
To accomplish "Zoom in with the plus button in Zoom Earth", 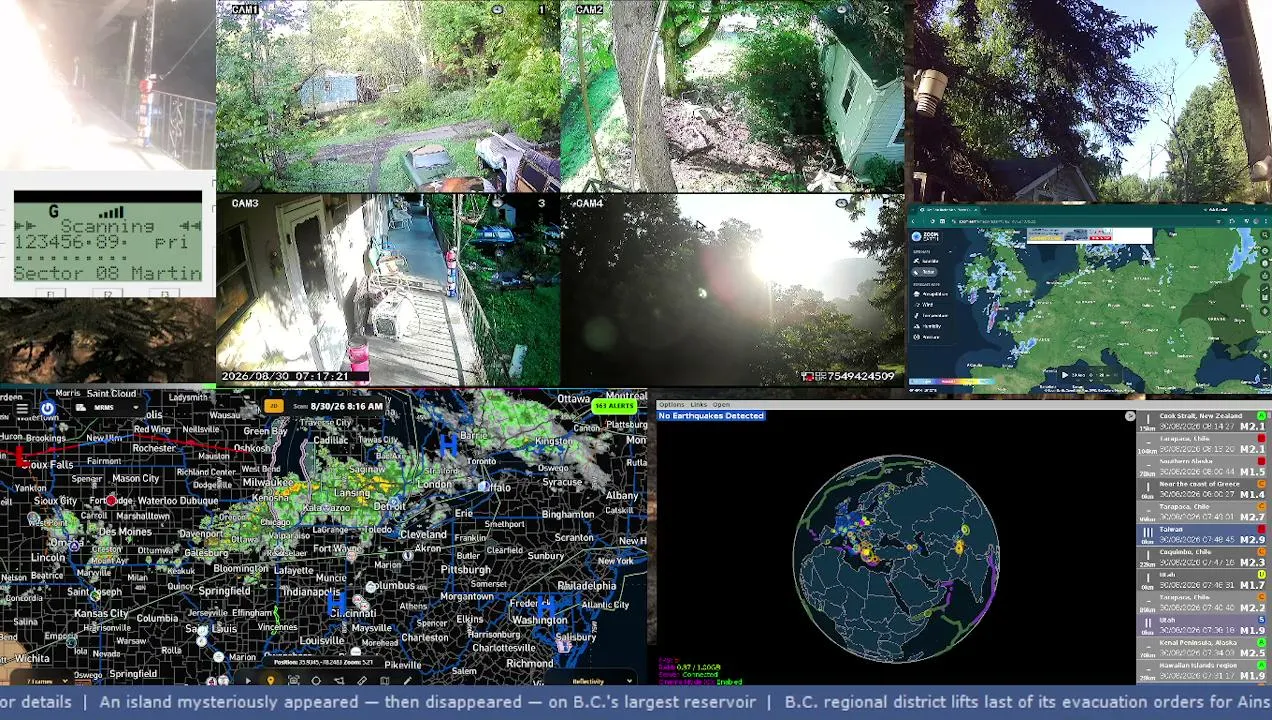I will 1265,369.
